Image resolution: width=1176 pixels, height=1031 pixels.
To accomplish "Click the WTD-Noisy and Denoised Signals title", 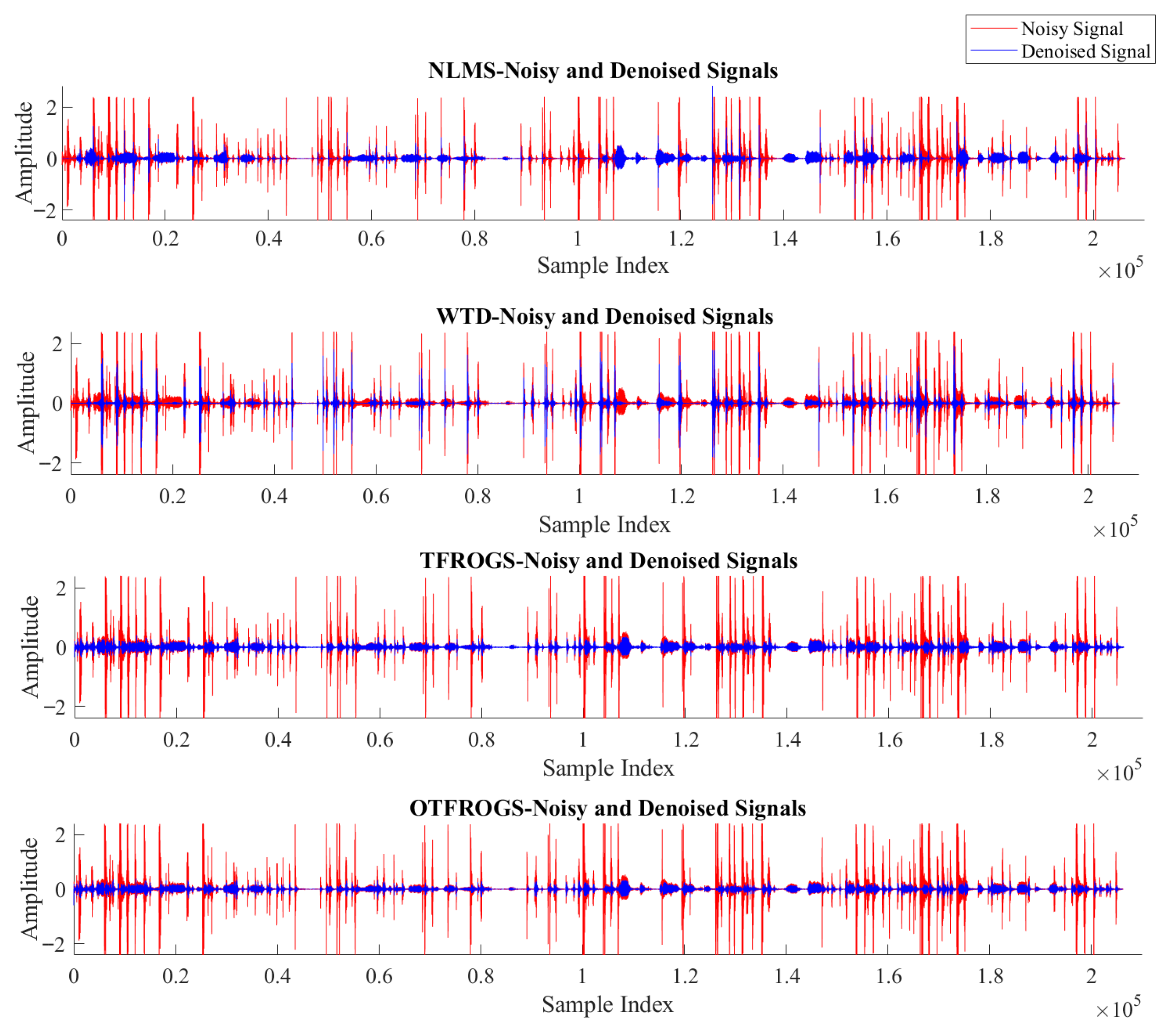I will pos(604,316).
